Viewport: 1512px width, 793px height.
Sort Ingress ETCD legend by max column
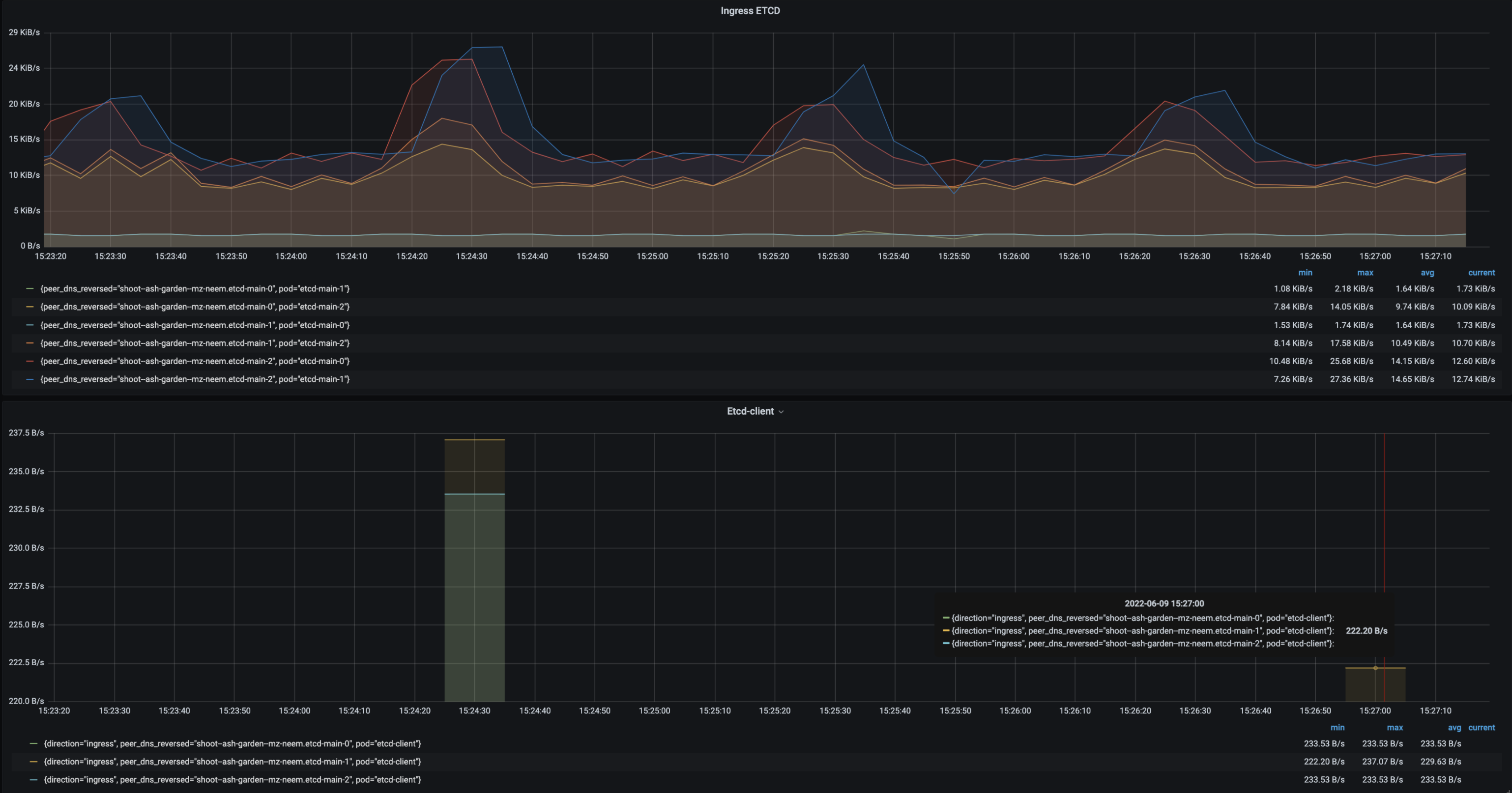coord(1365,273)
